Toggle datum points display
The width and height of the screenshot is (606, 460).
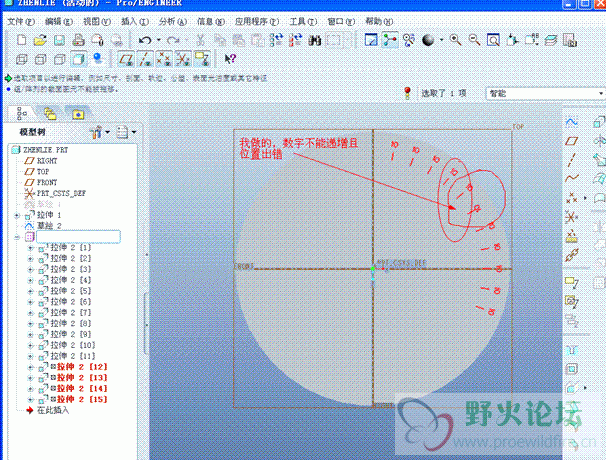[163, 59]
